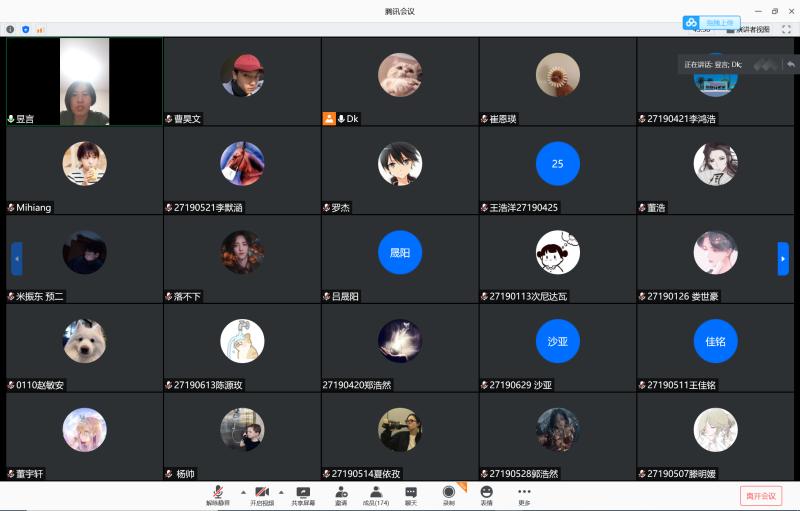
Task: Expand video options arrow beside 开启视频
Action: 281,492
